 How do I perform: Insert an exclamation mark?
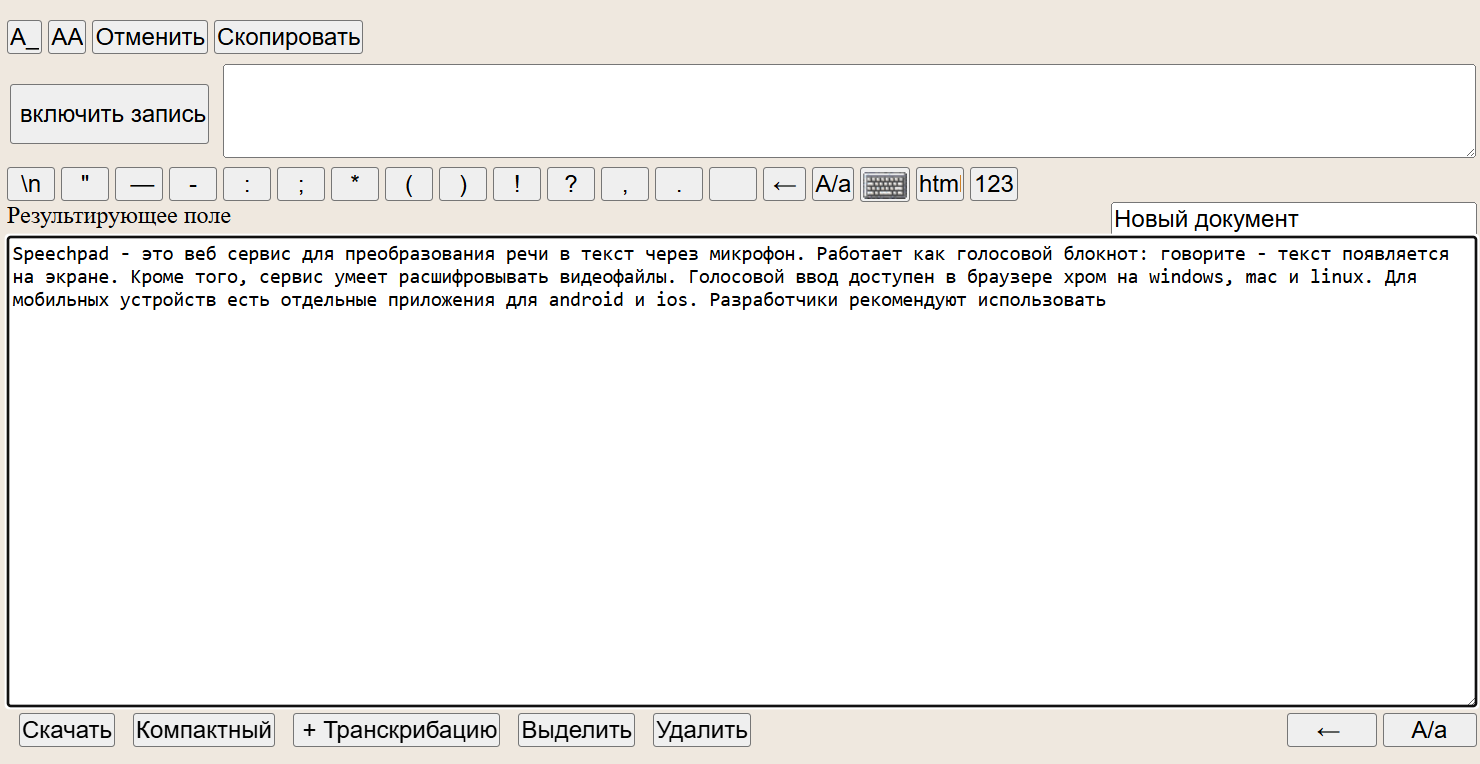tap(517, 184)
